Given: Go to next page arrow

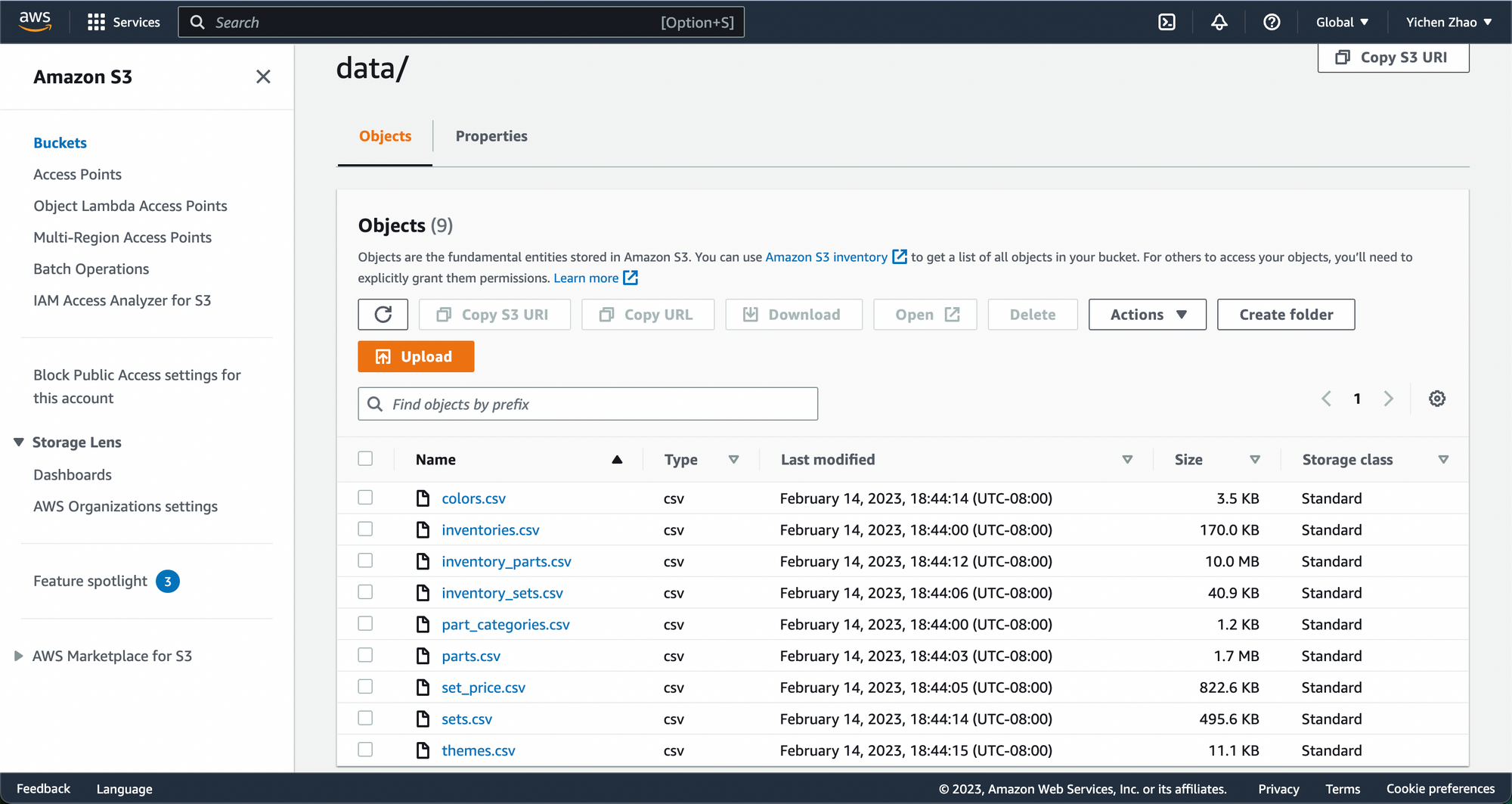Looking at the screenshot, I should pos(1389,399).
